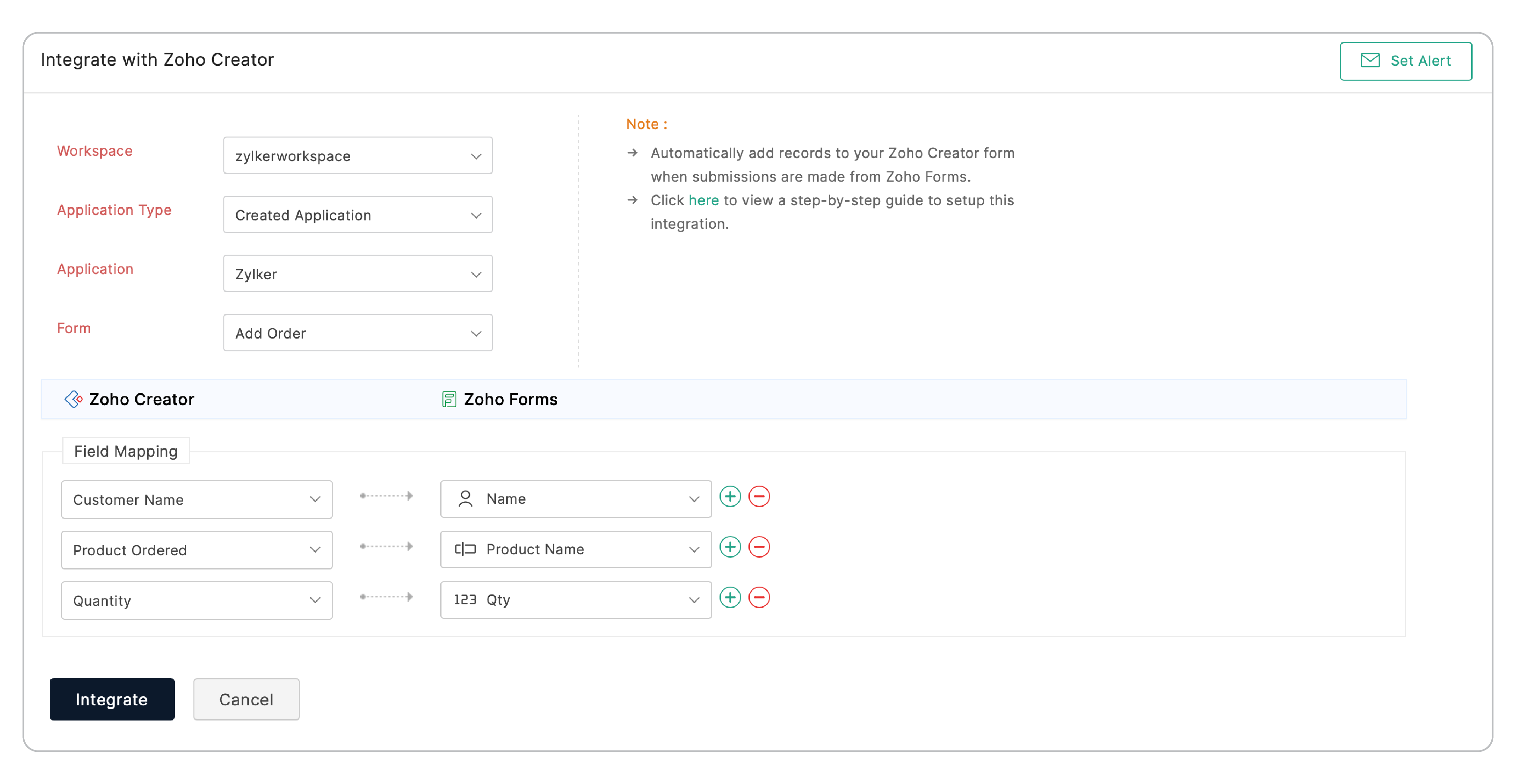
Task: Click the Set Alert button
Action: tap(1405, 61)
